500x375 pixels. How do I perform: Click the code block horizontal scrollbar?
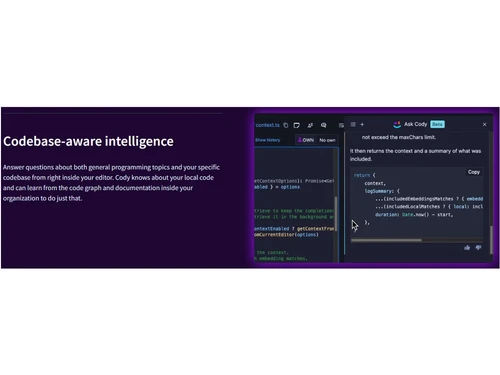[x=386, y=240]
